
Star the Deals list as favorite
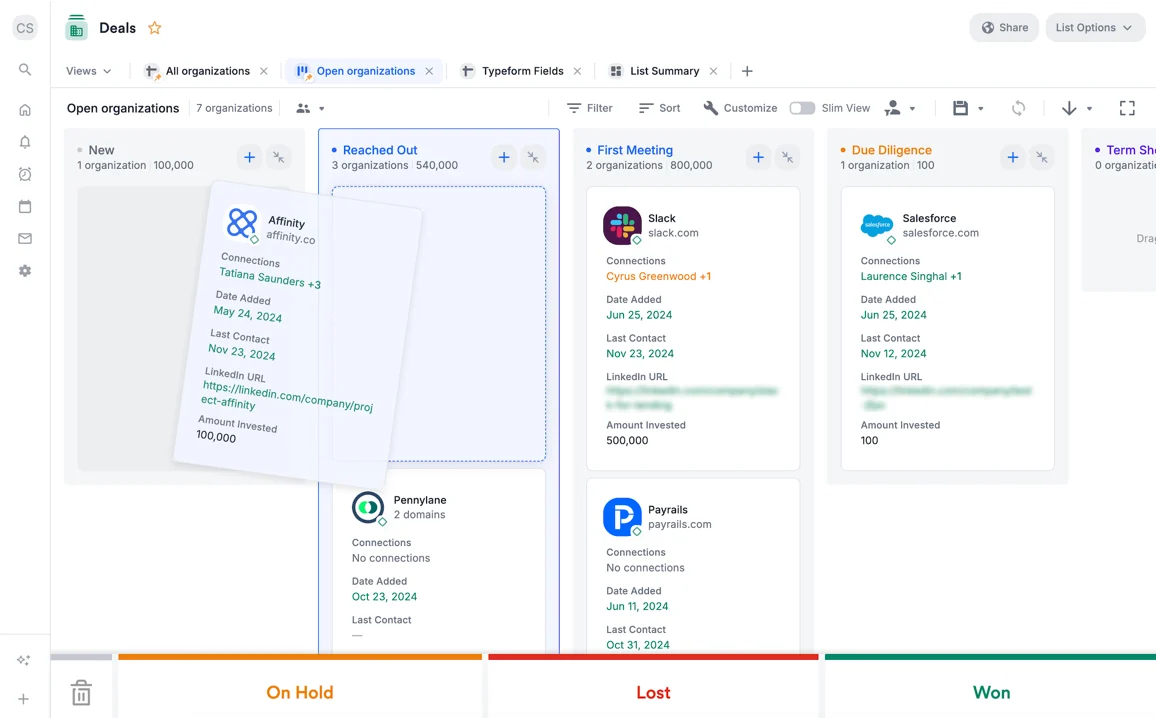click(154, 28)
